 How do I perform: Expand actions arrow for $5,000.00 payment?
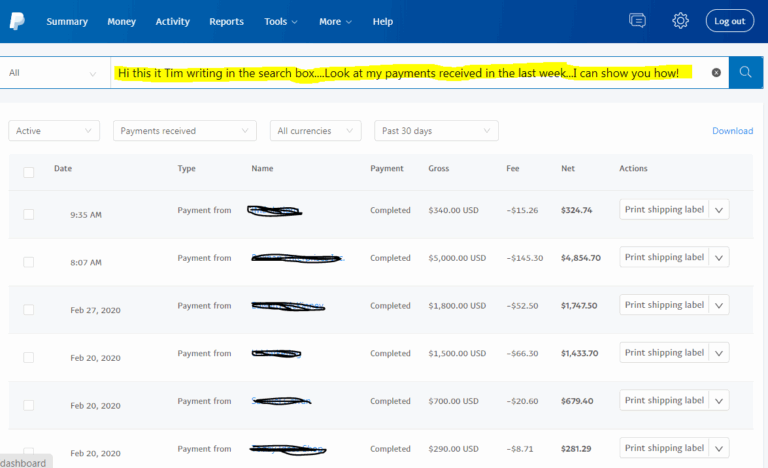click(719, 258)
